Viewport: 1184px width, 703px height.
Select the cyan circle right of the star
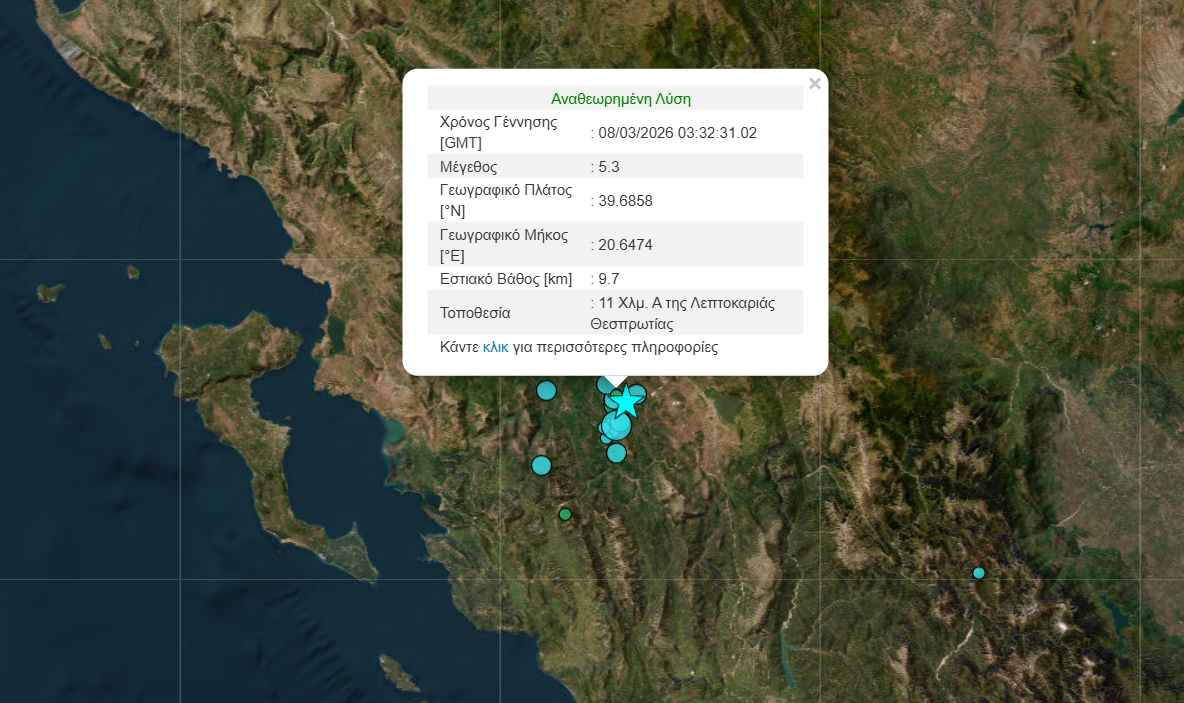(639, 393)
